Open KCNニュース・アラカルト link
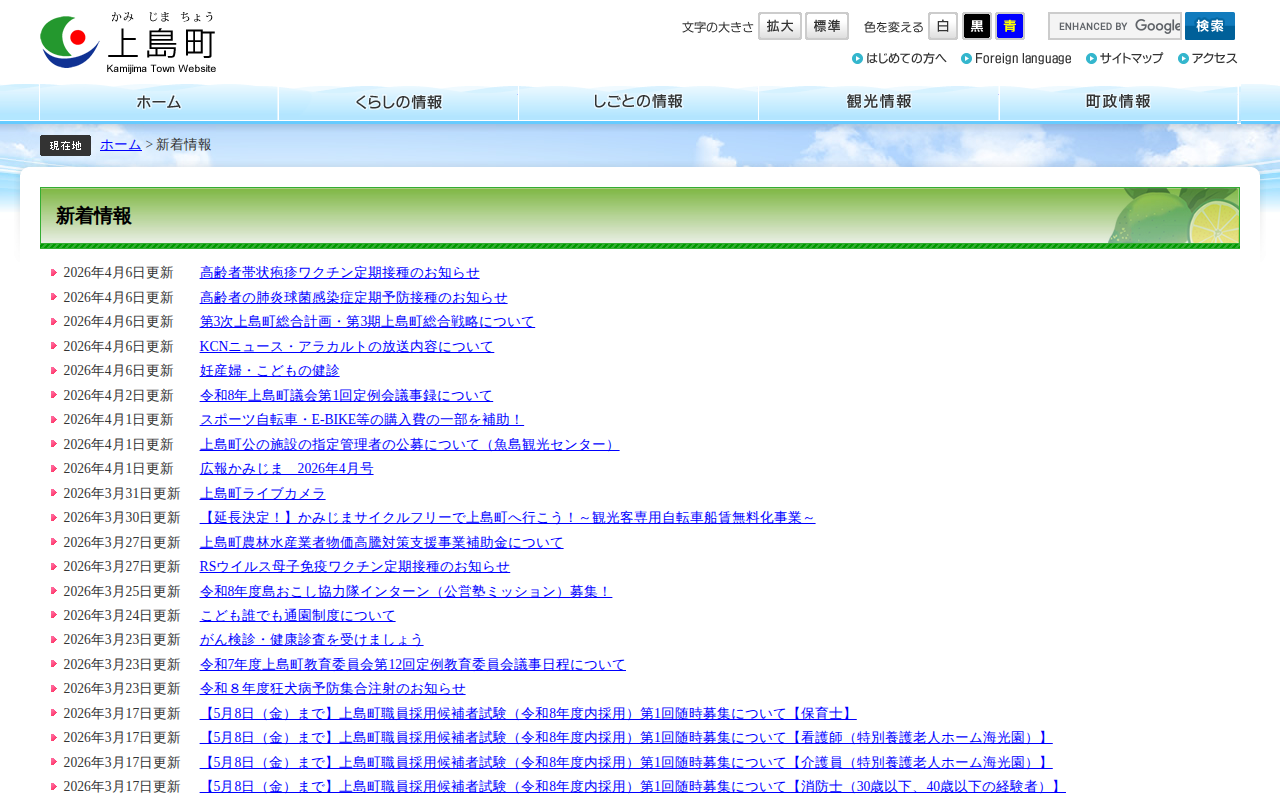1280x800 pixels. coord(347,347)
